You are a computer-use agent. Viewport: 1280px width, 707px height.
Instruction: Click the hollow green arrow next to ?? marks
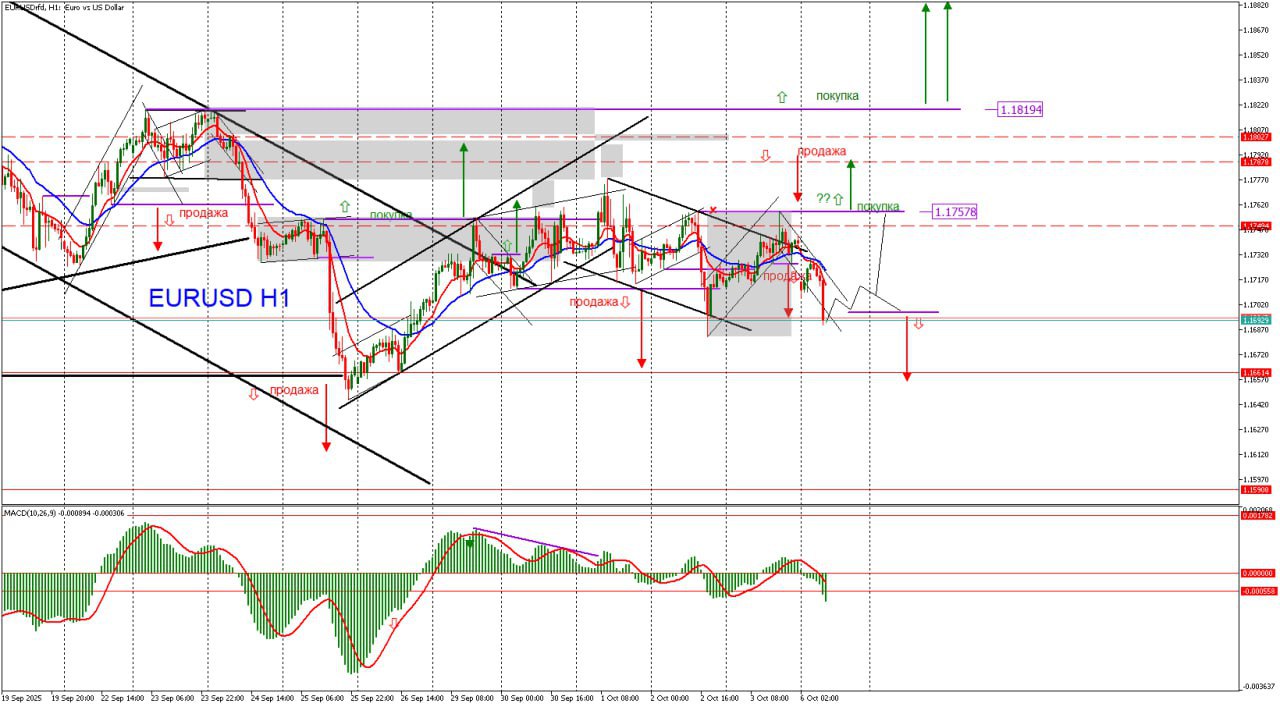point(838,199)
